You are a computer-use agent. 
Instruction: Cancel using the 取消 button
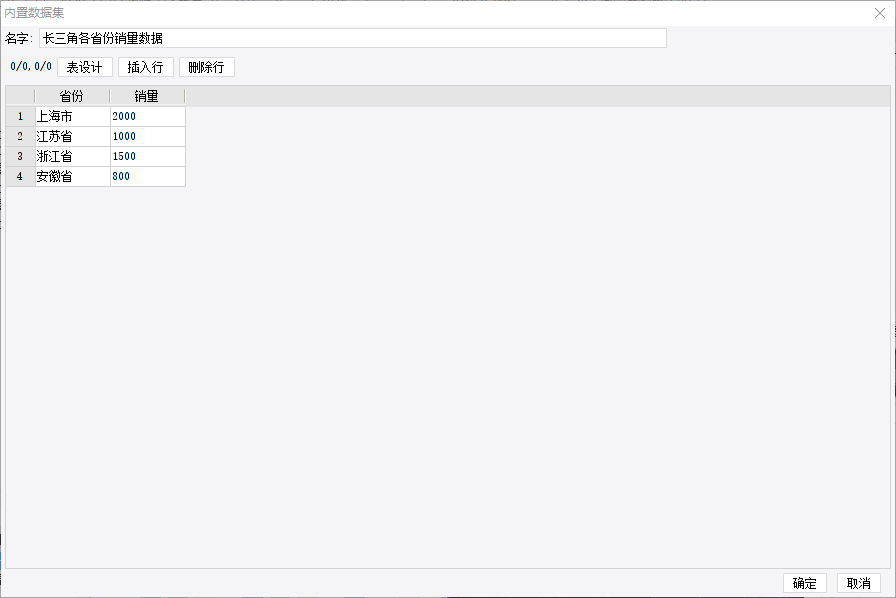pyautogui.click(x=858, y=583)
